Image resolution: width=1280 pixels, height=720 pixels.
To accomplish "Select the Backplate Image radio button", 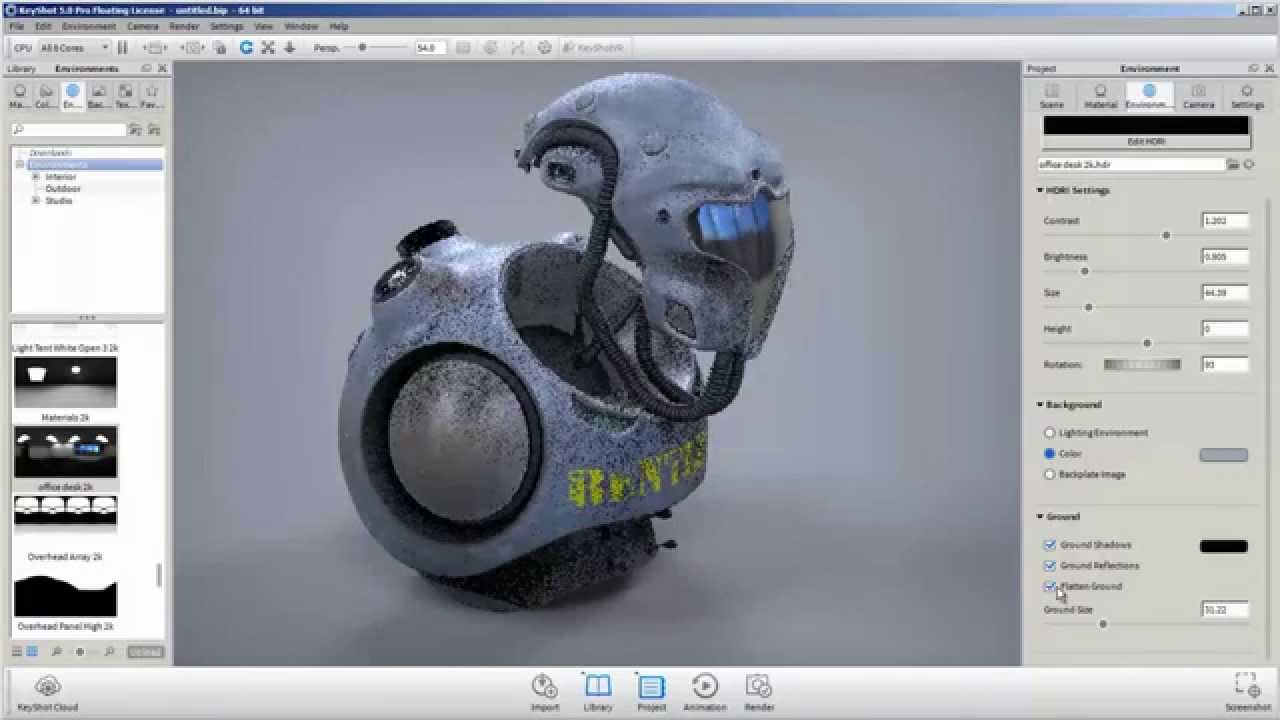I will [1050, 474].
